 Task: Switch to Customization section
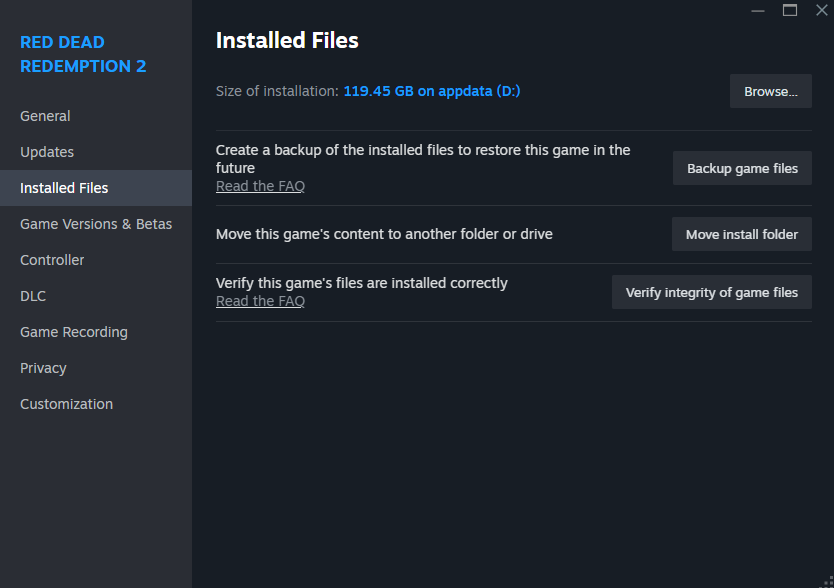66,404
